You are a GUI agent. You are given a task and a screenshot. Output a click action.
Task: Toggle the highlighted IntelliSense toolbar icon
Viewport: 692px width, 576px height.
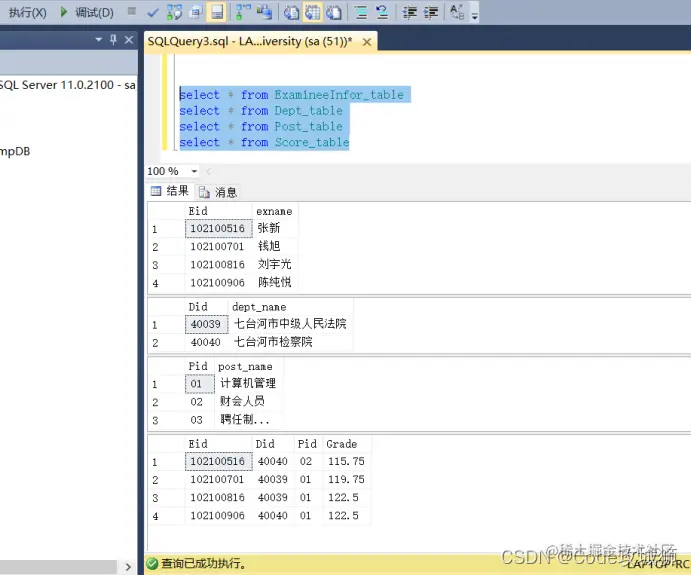[217, 12]
